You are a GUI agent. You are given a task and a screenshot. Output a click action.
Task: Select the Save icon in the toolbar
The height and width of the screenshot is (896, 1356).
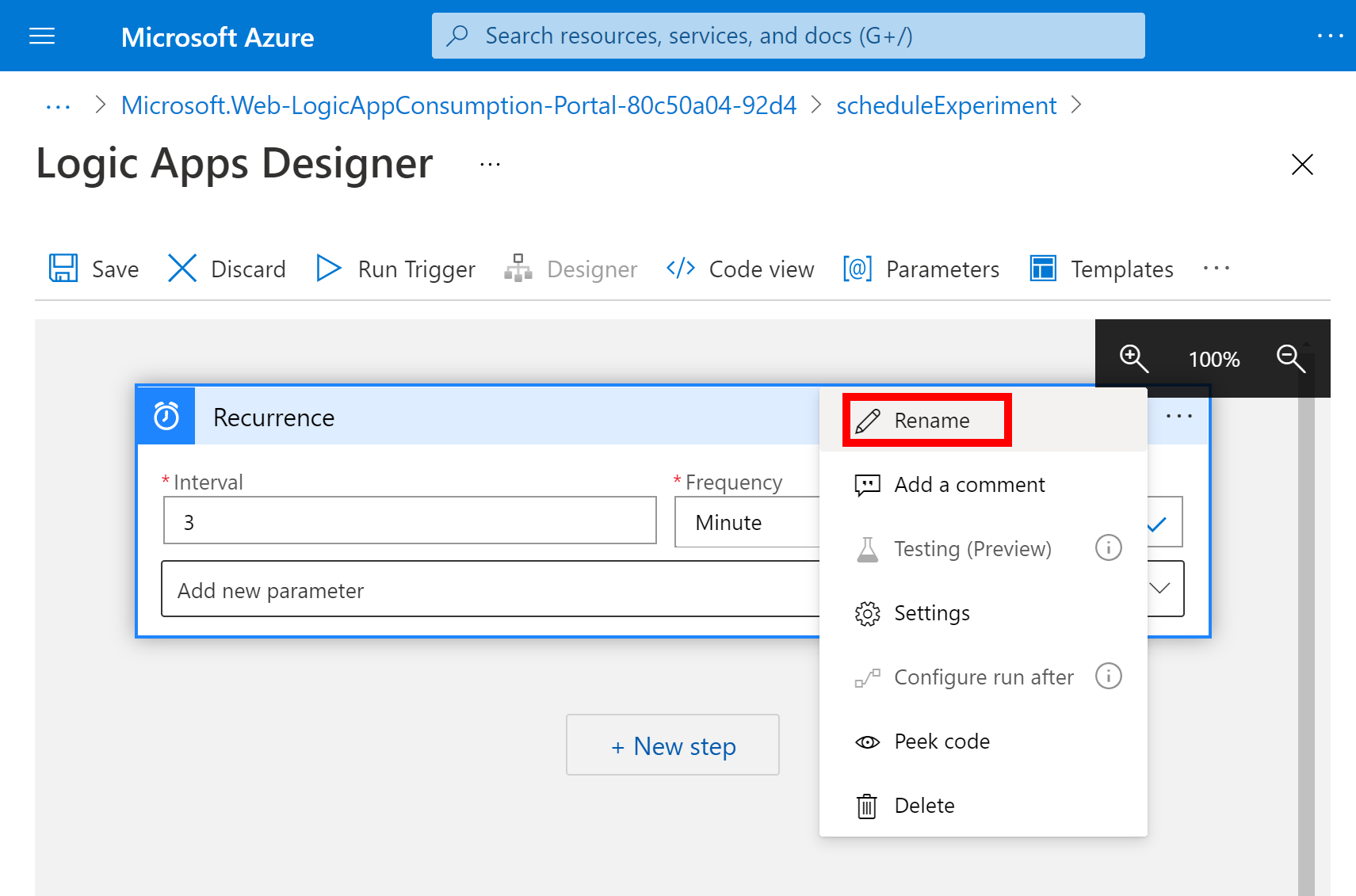click(63, 269)
